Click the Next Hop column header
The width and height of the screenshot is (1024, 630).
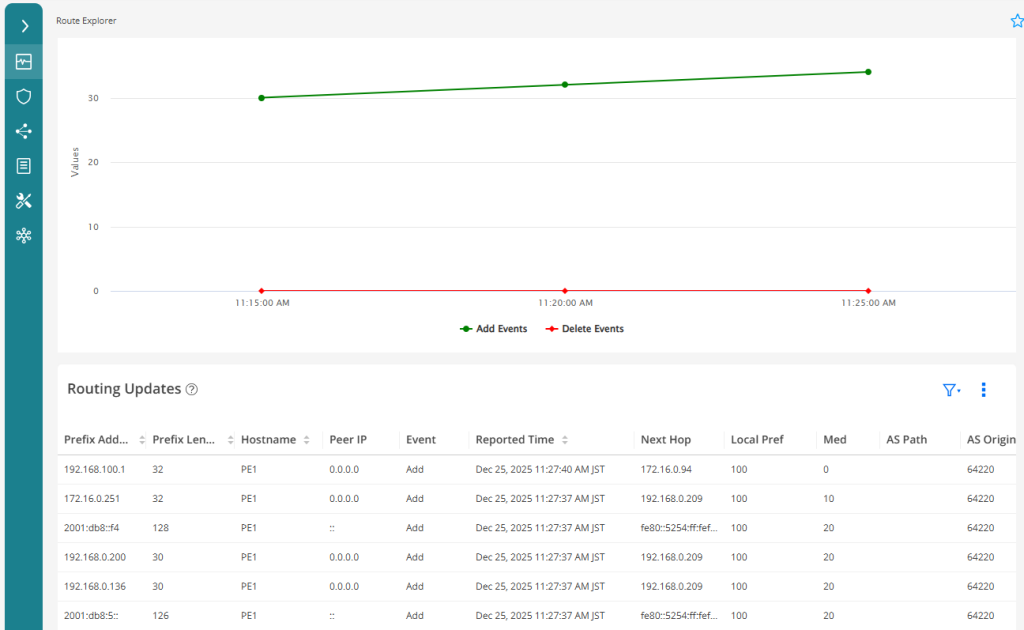pos(665,440)
